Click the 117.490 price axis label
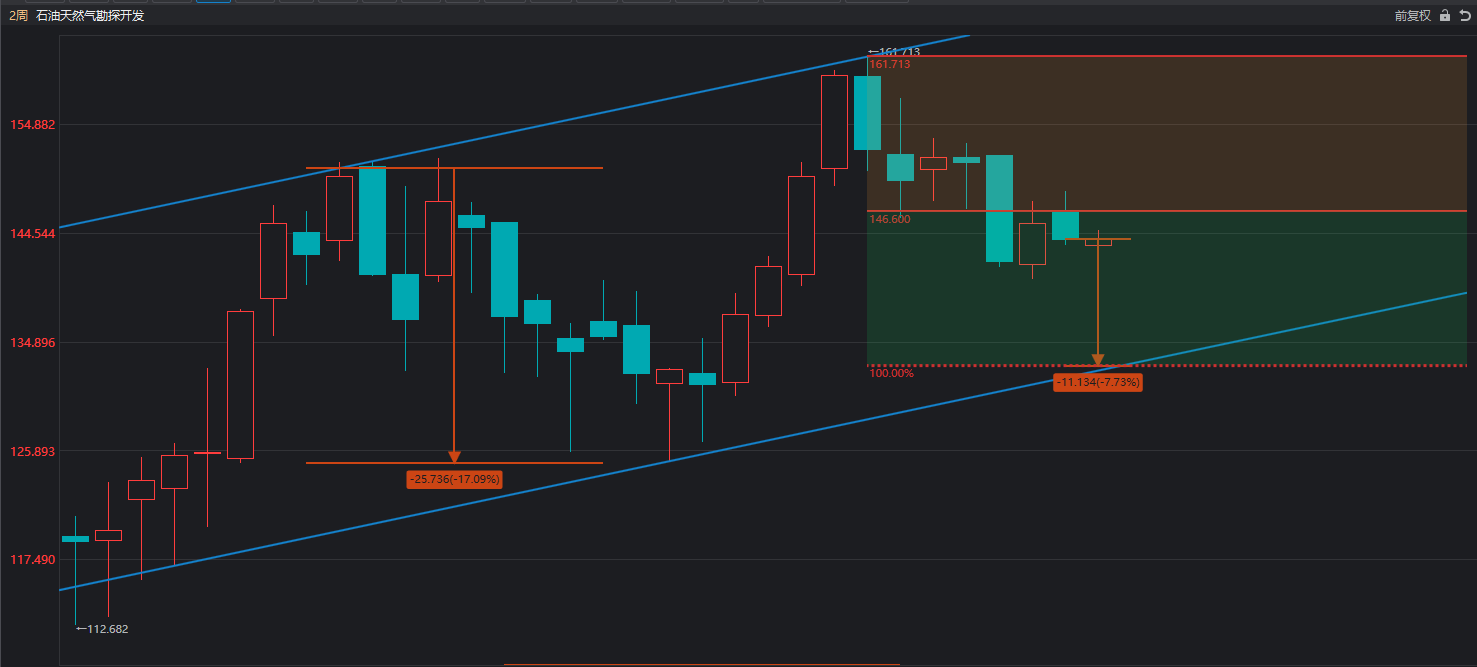The image size is (1477, 667). 32,560
